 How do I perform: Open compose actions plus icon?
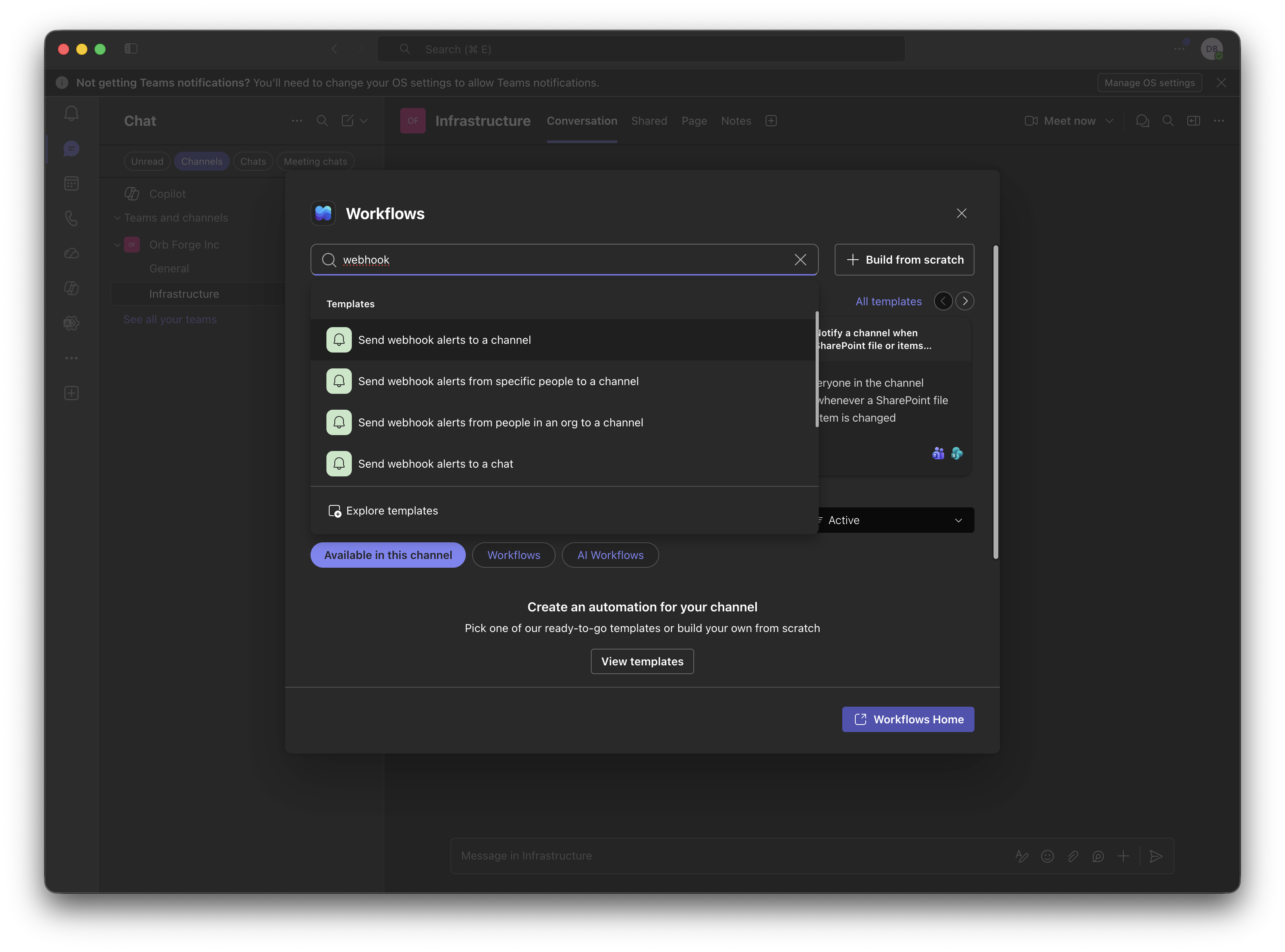pos(1124,856)
